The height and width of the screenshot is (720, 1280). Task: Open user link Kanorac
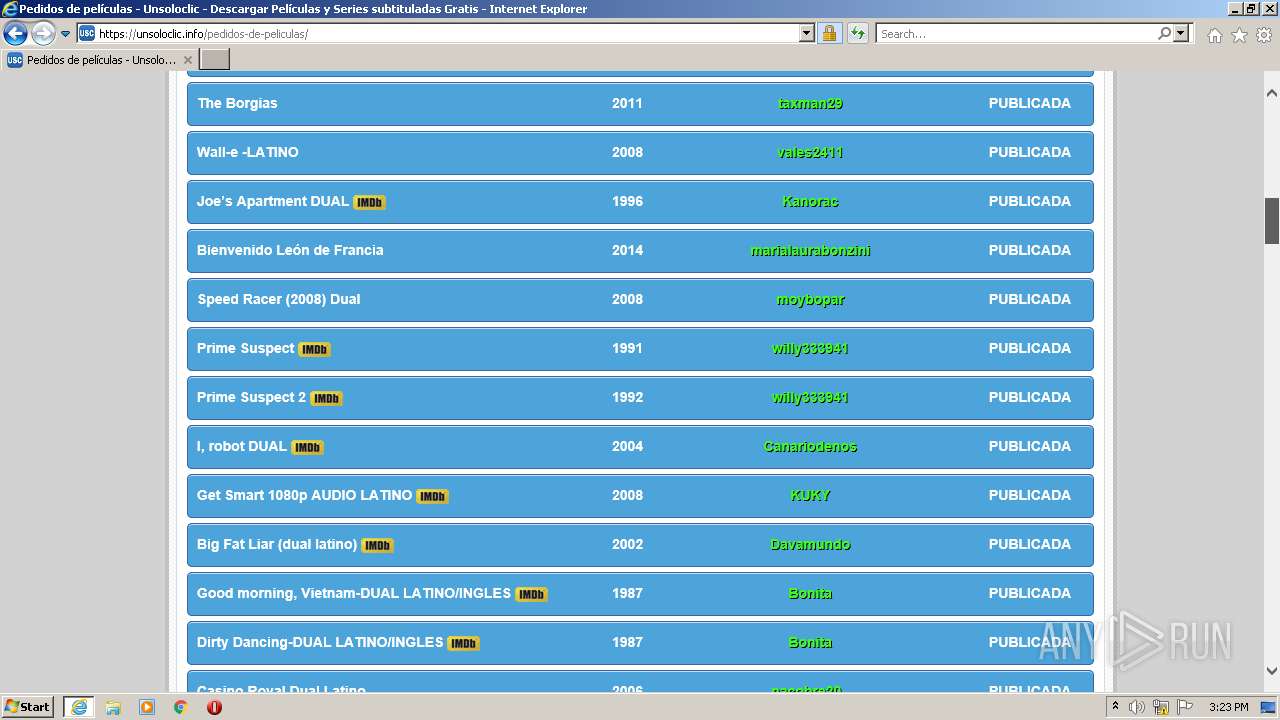tap(810, 201)
